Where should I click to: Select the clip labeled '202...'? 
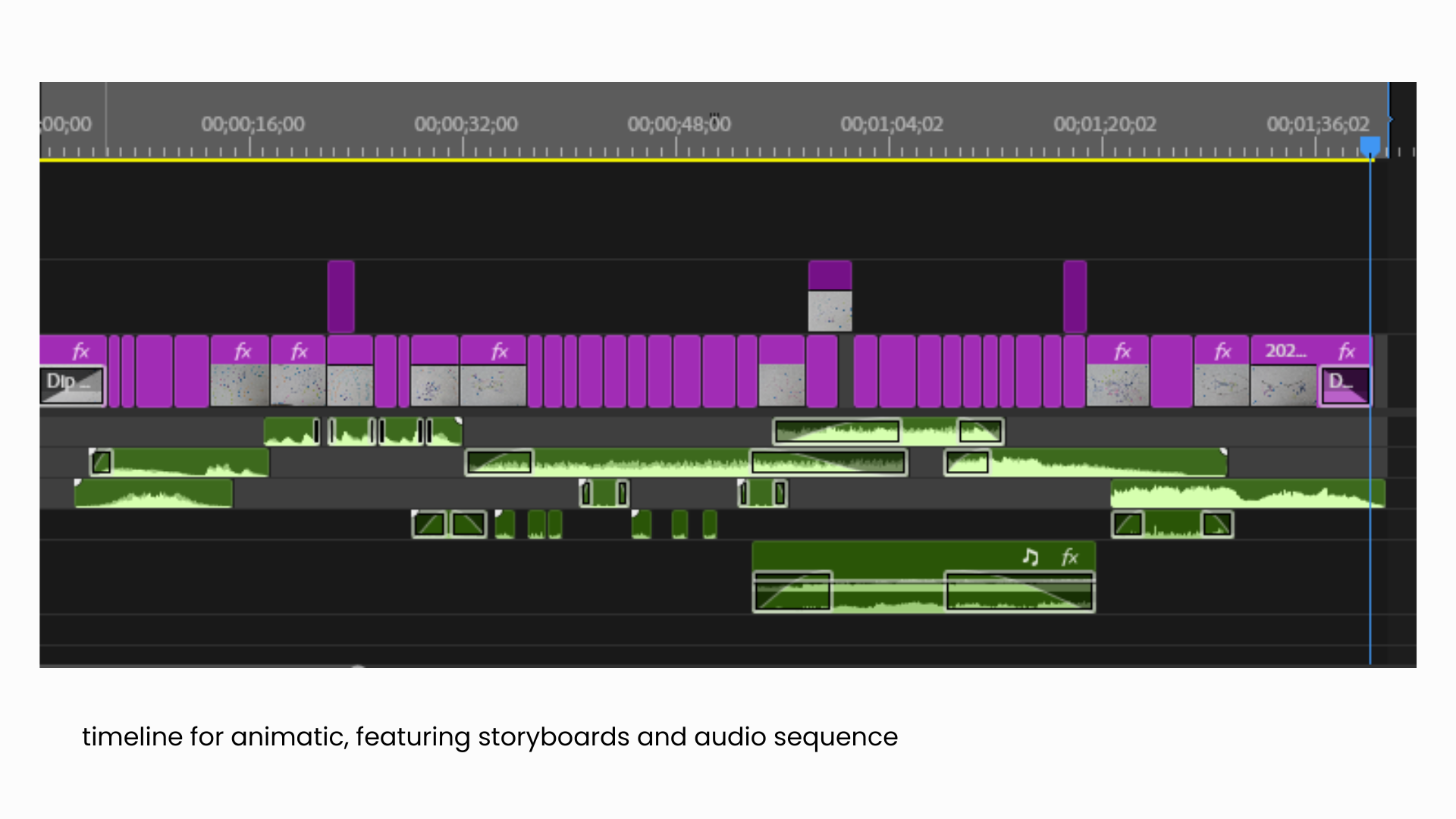[x=1285, y=351]
